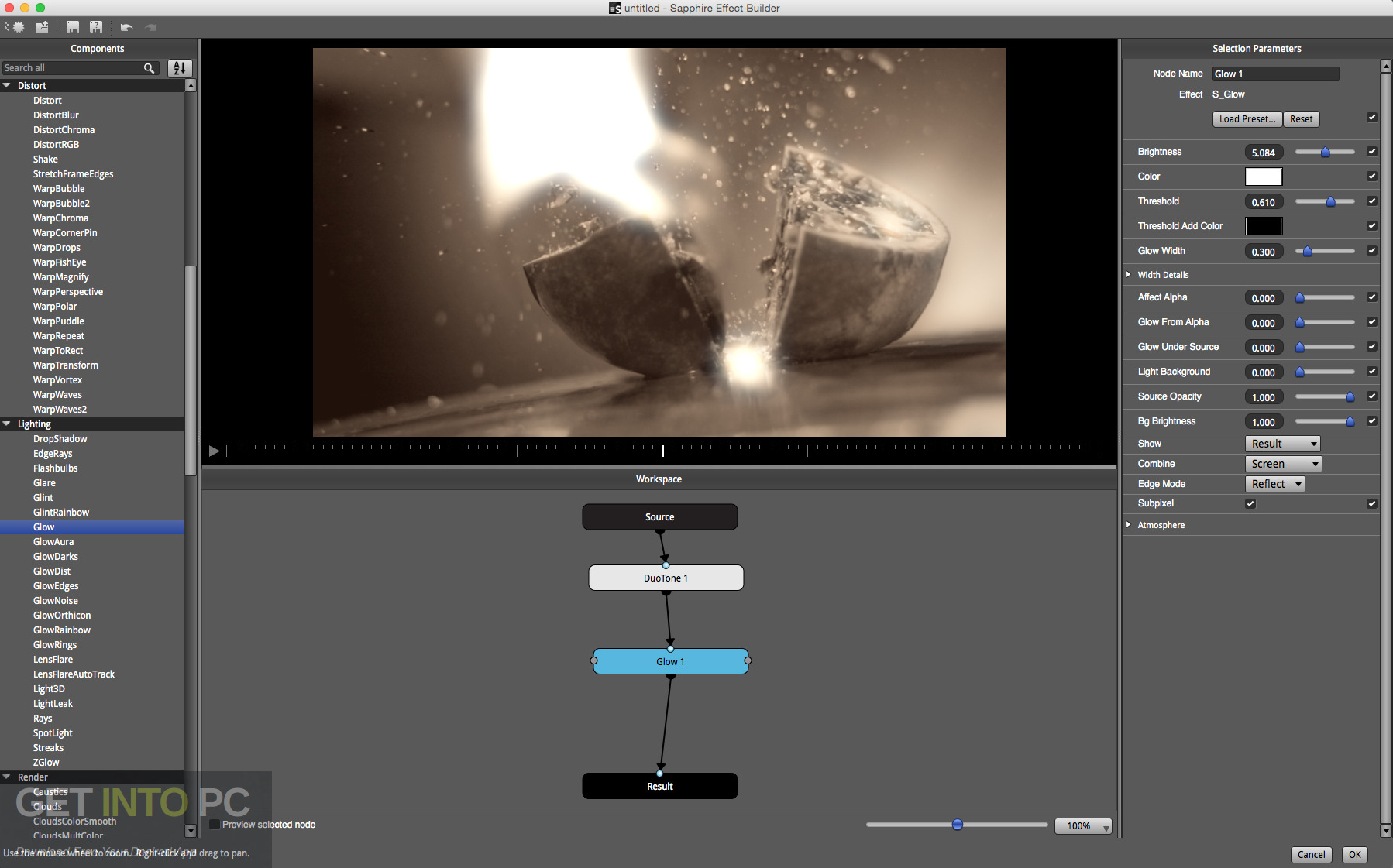Screen dimensions: 1393x868
Task: Toggle the checkbox in the Threshold row
Action: [1372, 201]
